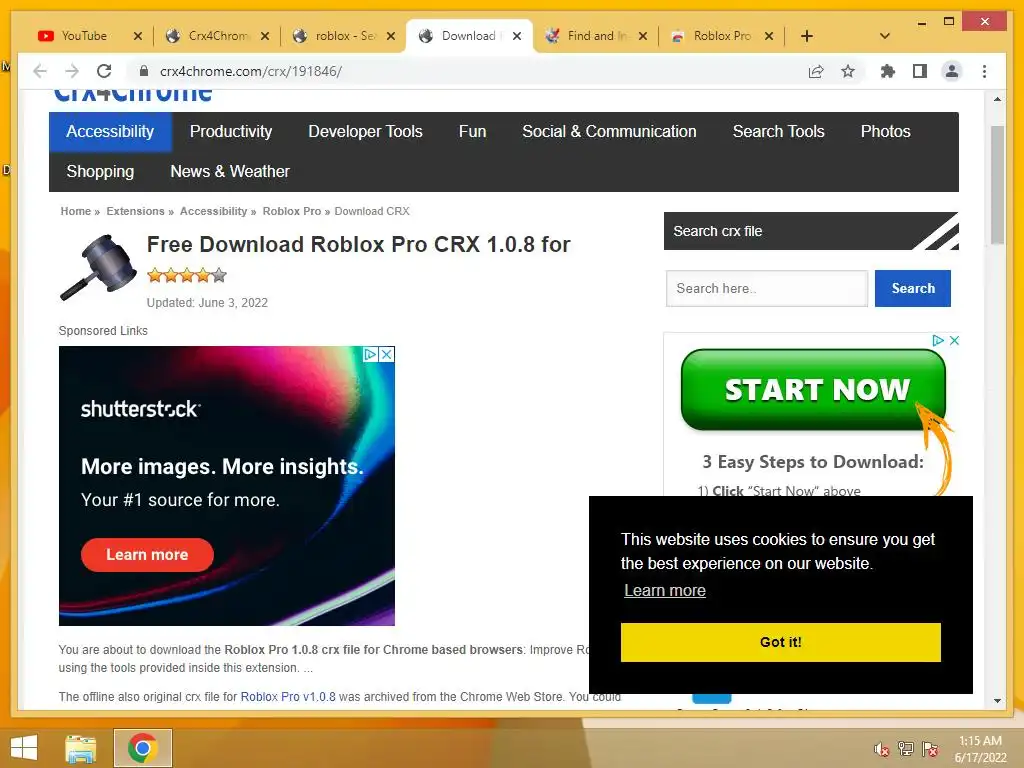Open the Accessibility category

[x=110, y=131]
